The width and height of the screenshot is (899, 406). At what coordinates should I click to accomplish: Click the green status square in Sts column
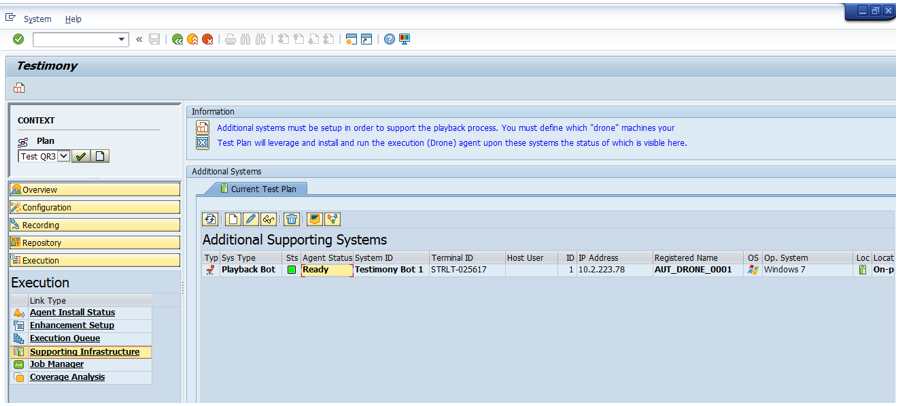(292, 270)
